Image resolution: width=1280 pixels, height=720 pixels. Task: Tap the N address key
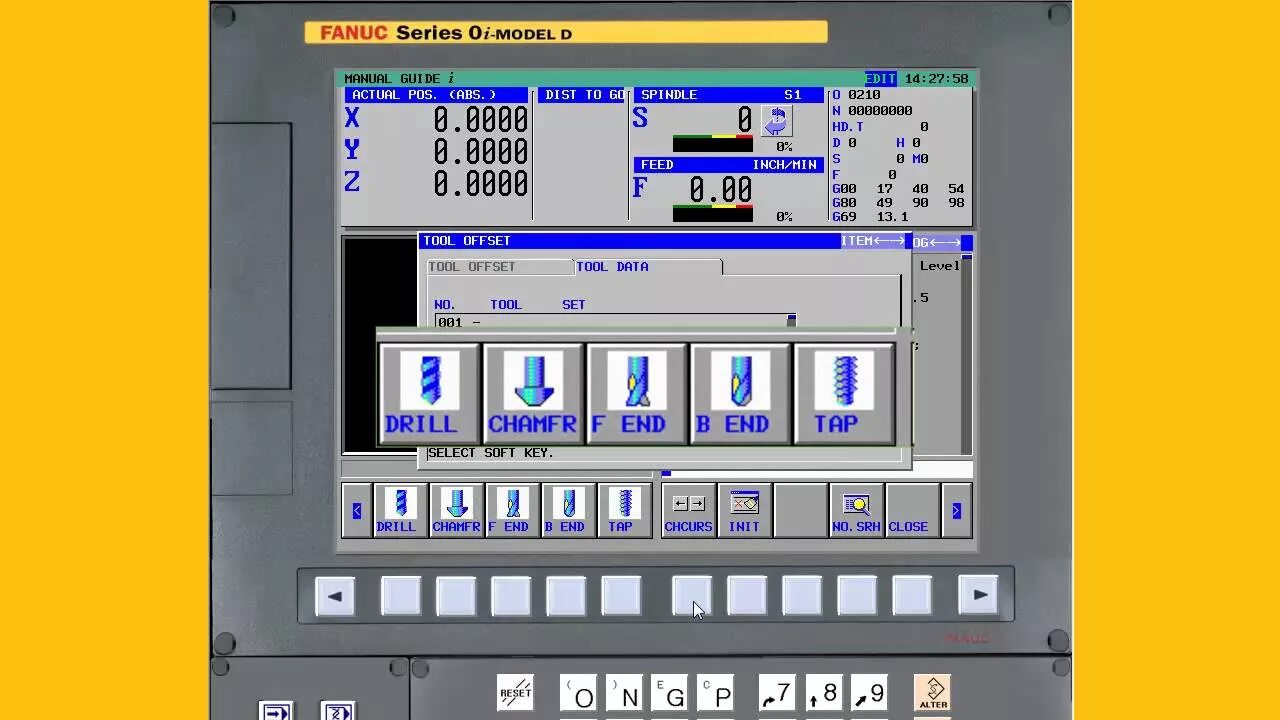point(626,693)
